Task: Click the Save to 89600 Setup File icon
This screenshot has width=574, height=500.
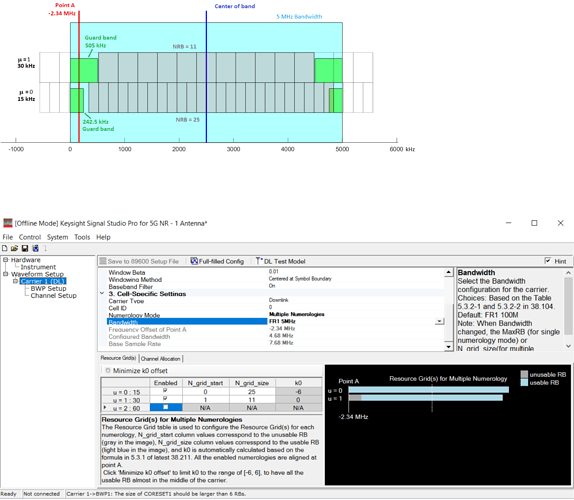Action: click(103, 261)
